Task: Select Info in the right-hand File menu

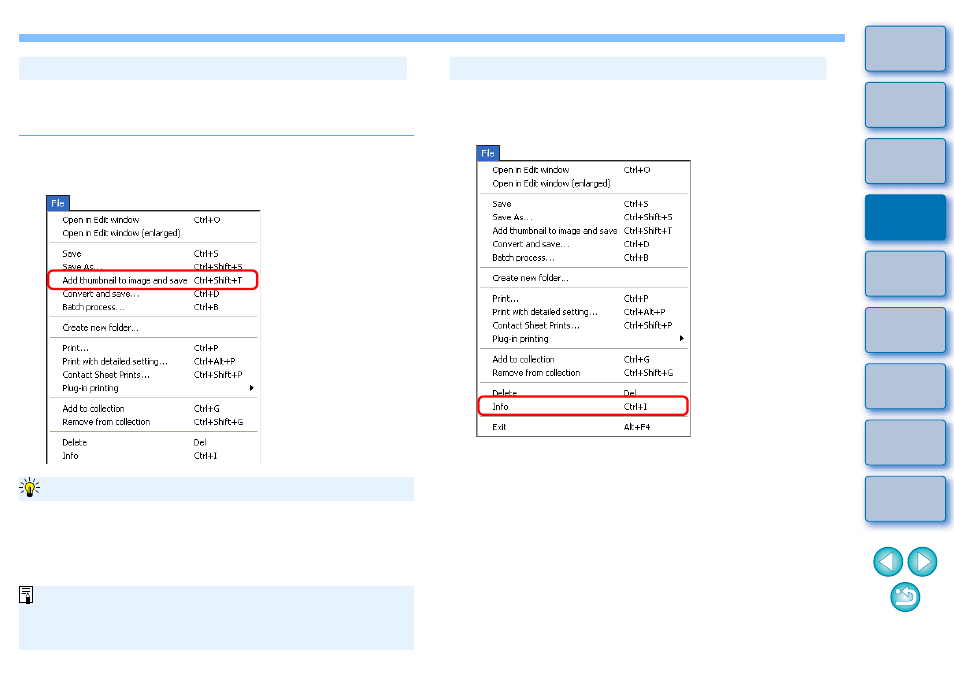Action: click(x=583, y=406)
